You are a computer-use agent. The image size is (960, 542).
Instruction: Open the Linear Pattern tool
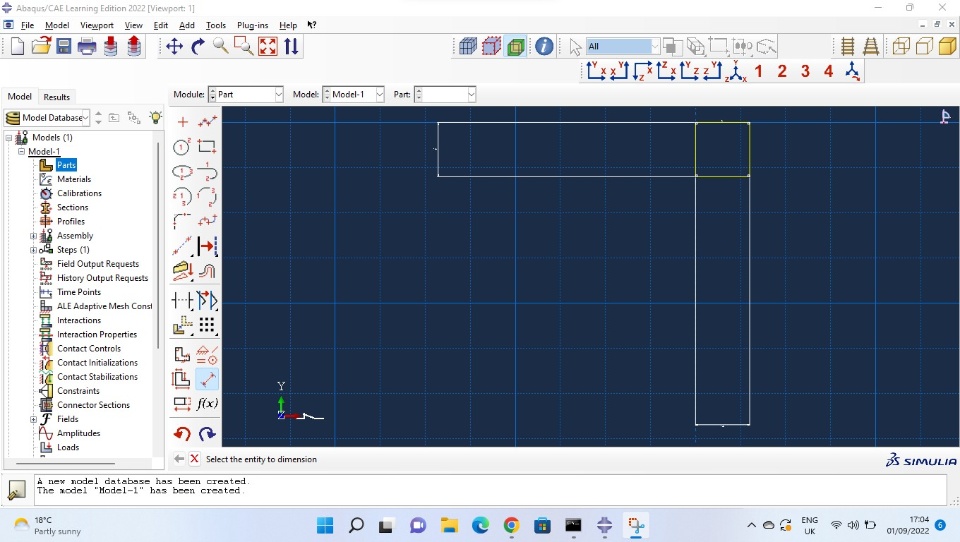pyautogui.click(x=207, y=325)
